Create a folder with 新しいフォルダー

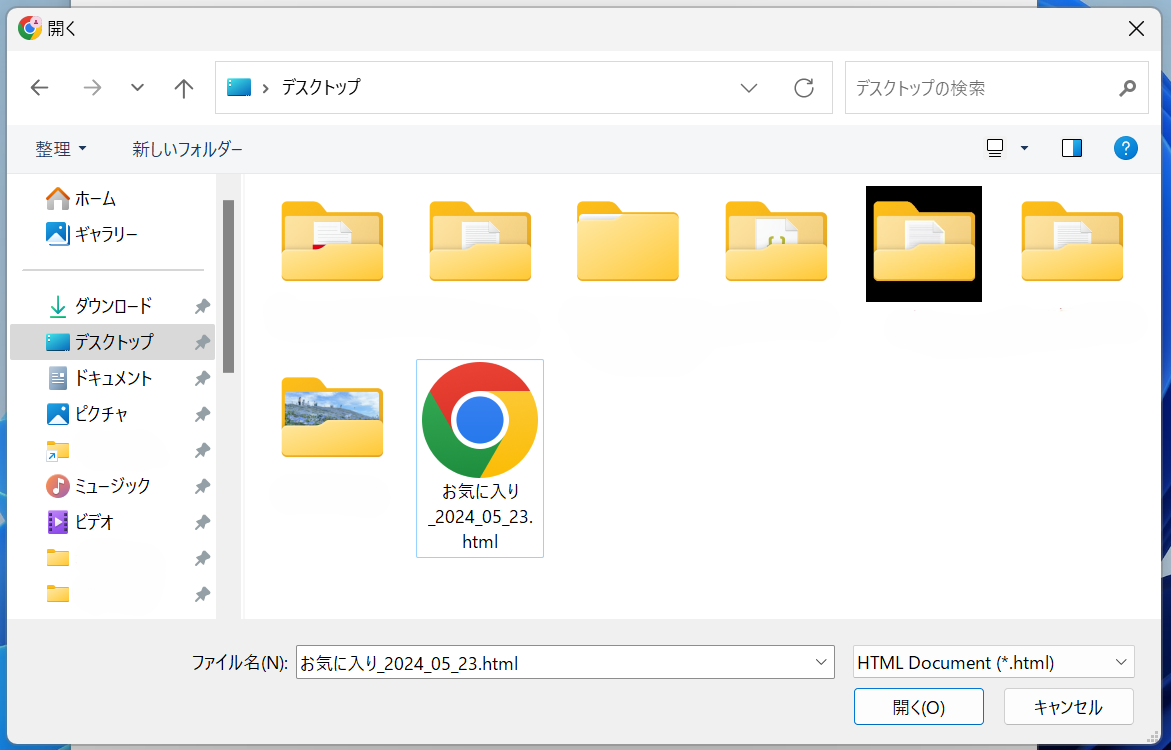(187, 149)
